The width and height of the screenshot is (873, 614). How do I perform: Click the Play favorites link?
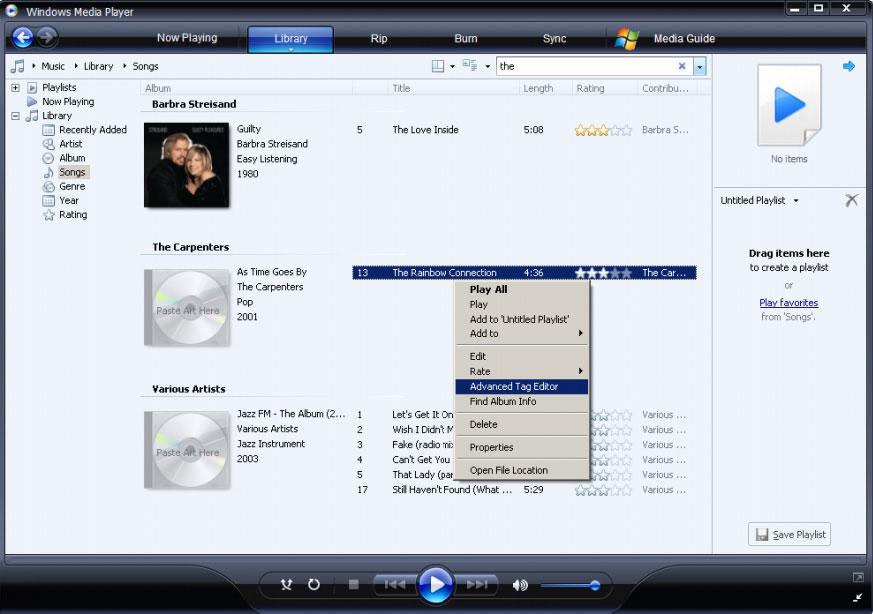(788, 303)
